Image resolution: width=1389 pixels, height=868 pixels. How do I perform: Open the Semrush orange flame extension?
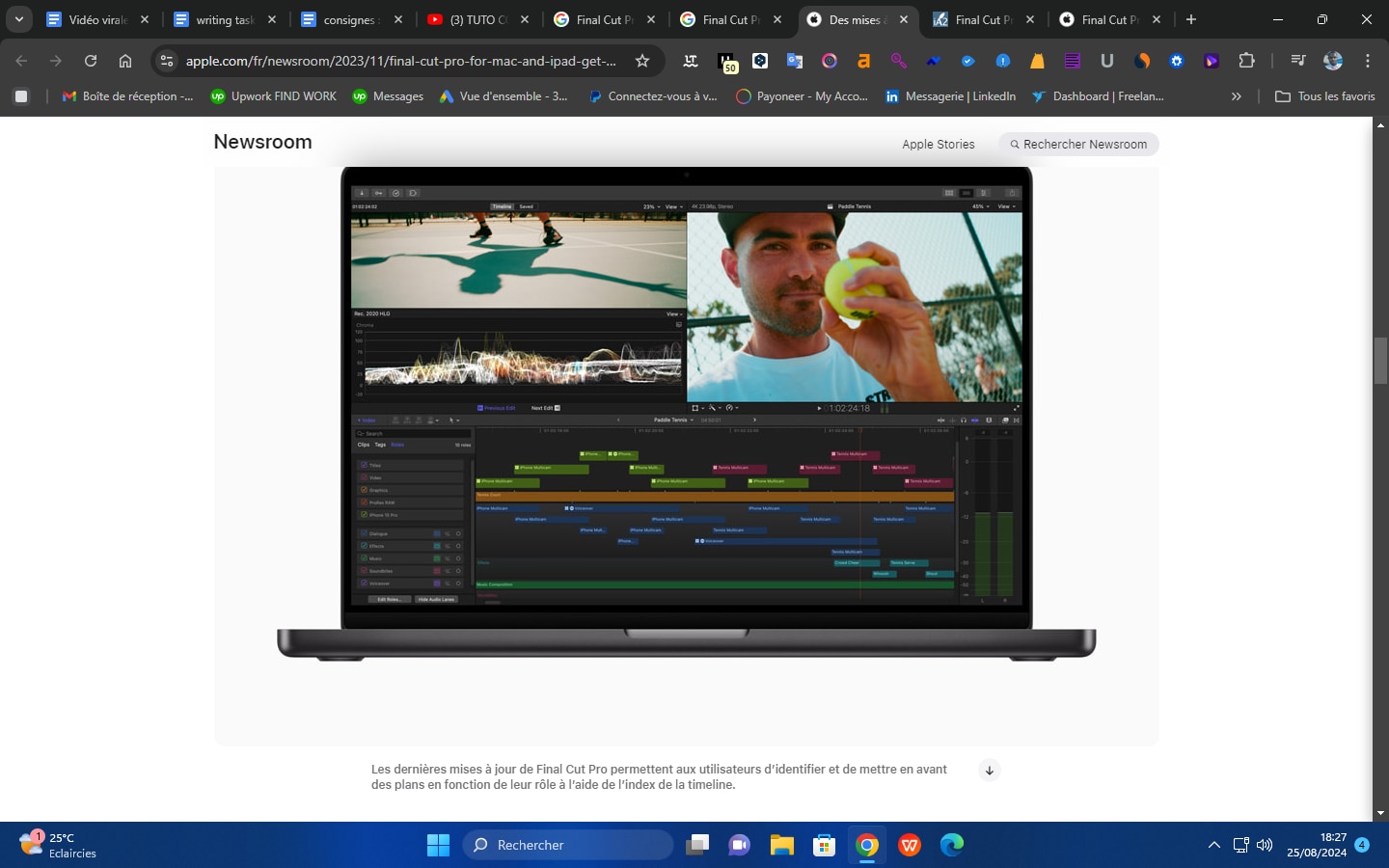1142,61
